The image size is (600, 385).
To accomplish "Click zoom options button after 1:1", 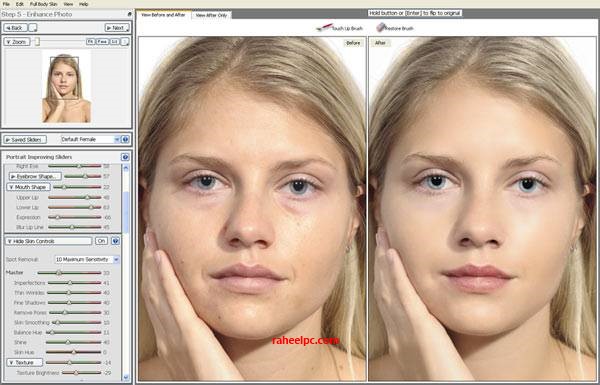I will [x=125, y=42].
